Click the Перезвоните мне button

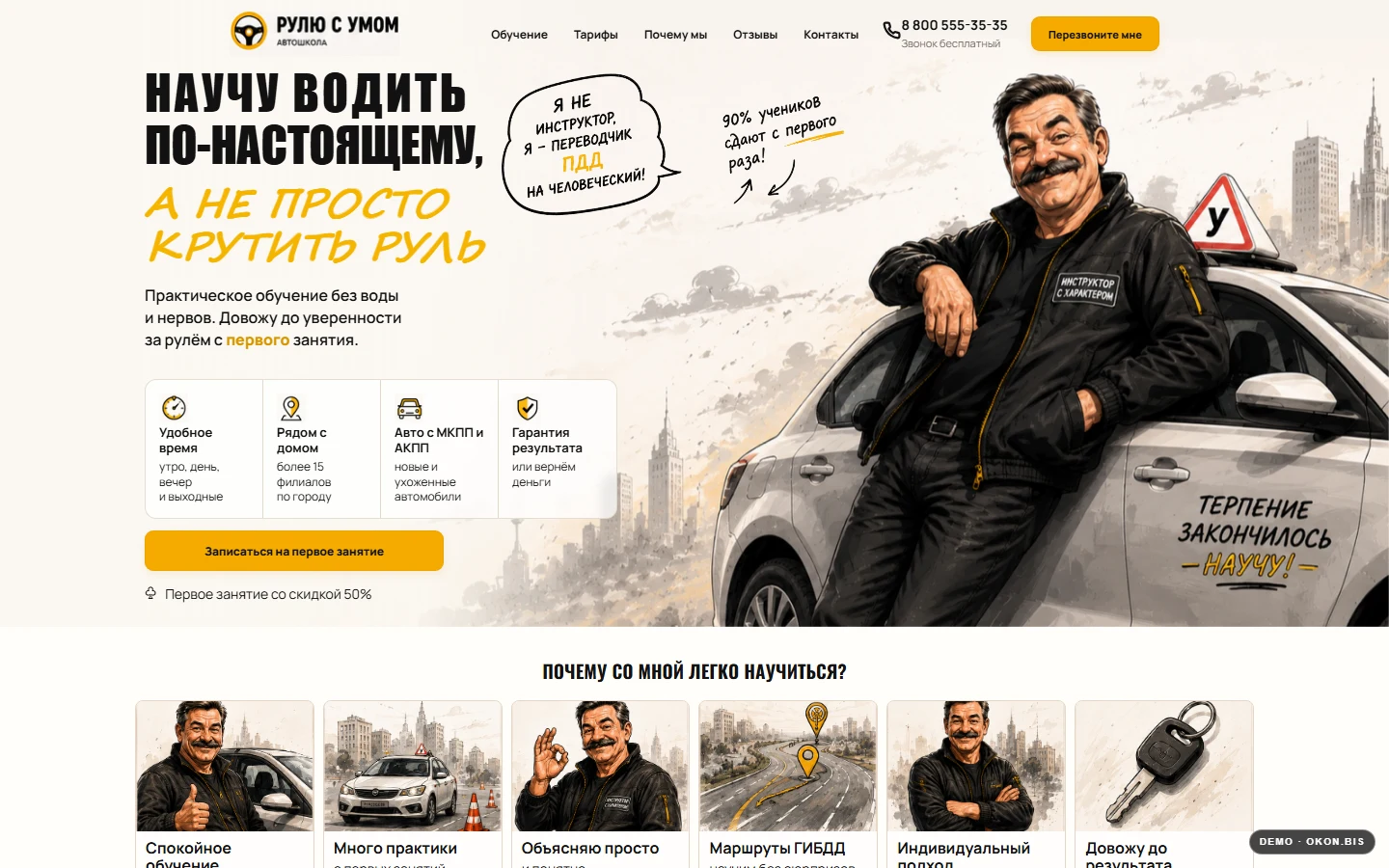[x=1095, y=34]
